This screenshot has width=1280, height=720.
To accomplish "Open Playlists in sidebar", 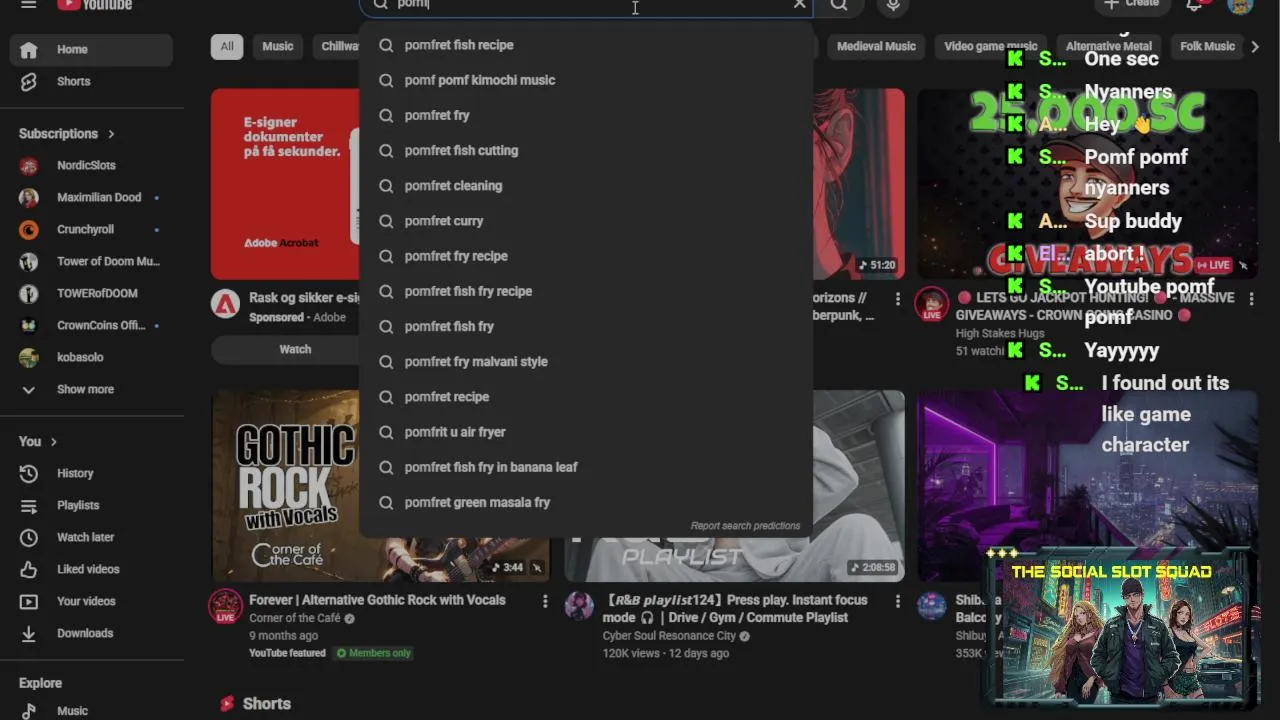I will (92, 505).
